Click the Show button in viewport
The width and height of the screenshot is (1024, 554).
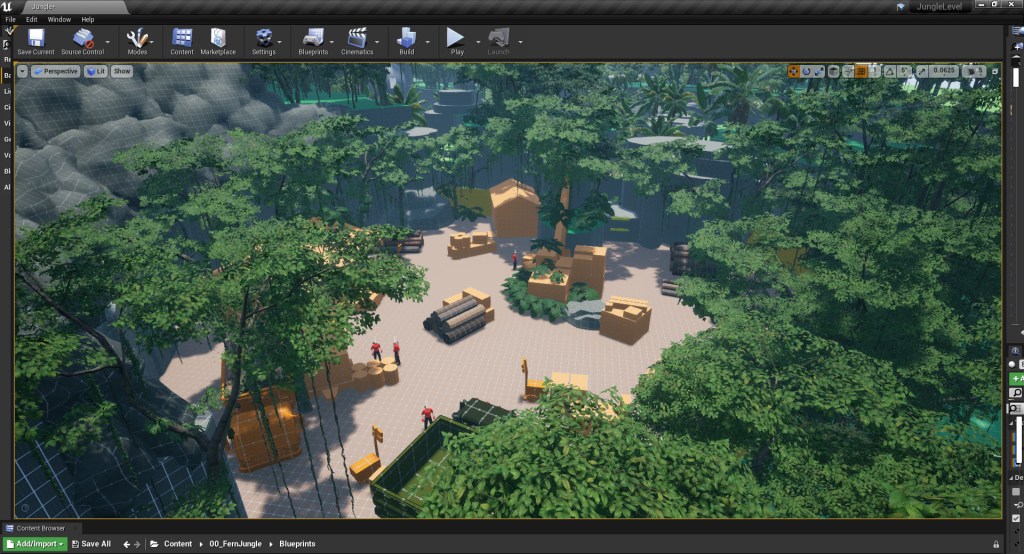(x=121, y=71)
